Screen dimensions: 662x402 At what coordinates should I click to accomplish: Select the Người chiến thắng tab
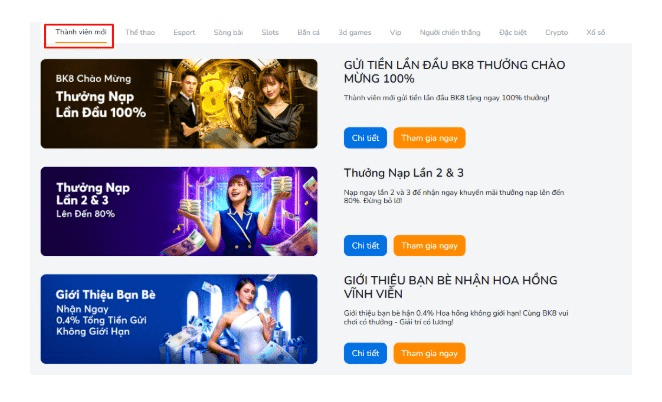[x=450, y=33]
